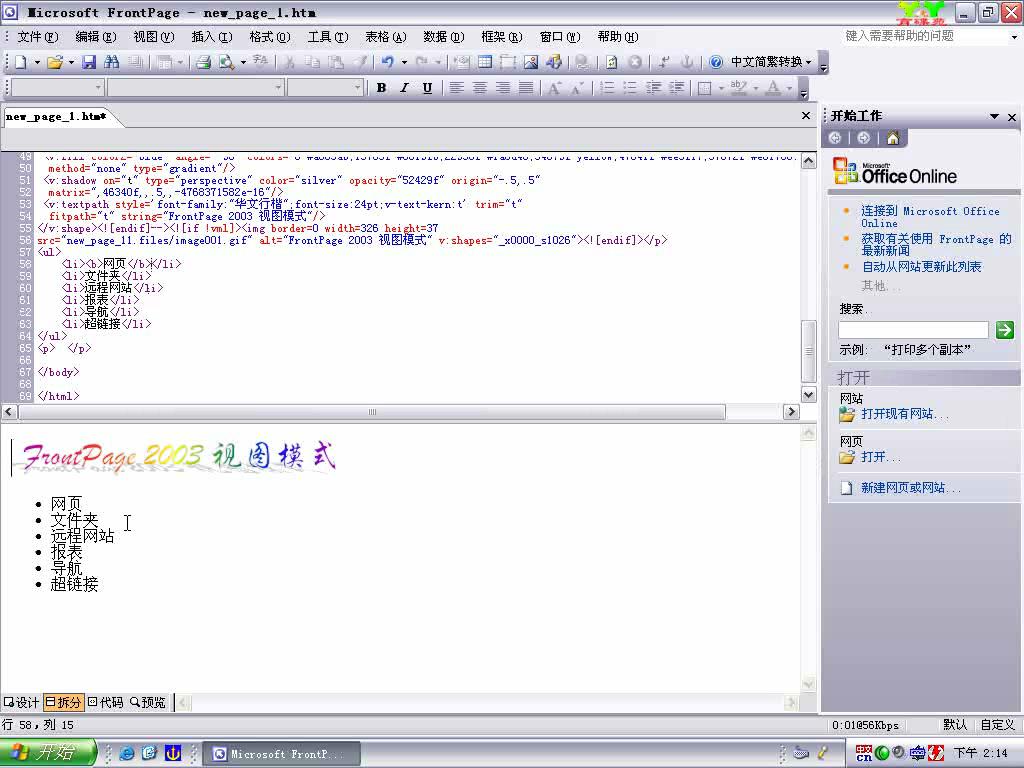1024x768 pixels.
Task: Apply the text highlight color
Action: point(739,88)
